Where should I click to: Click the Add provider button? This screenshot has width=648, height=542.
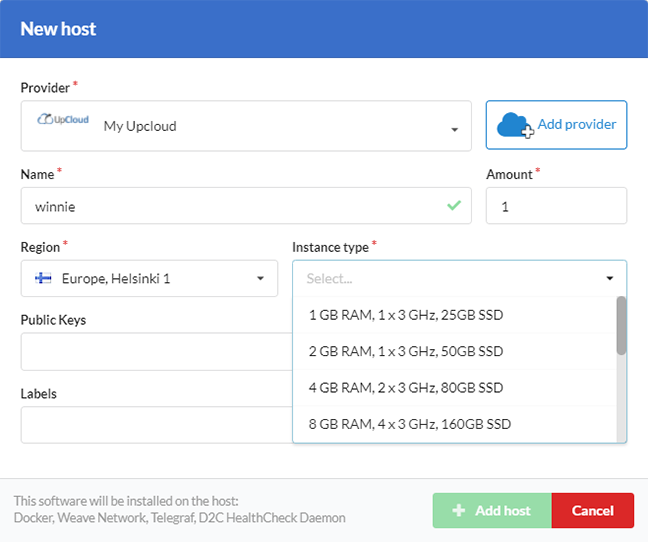point(556,125)
